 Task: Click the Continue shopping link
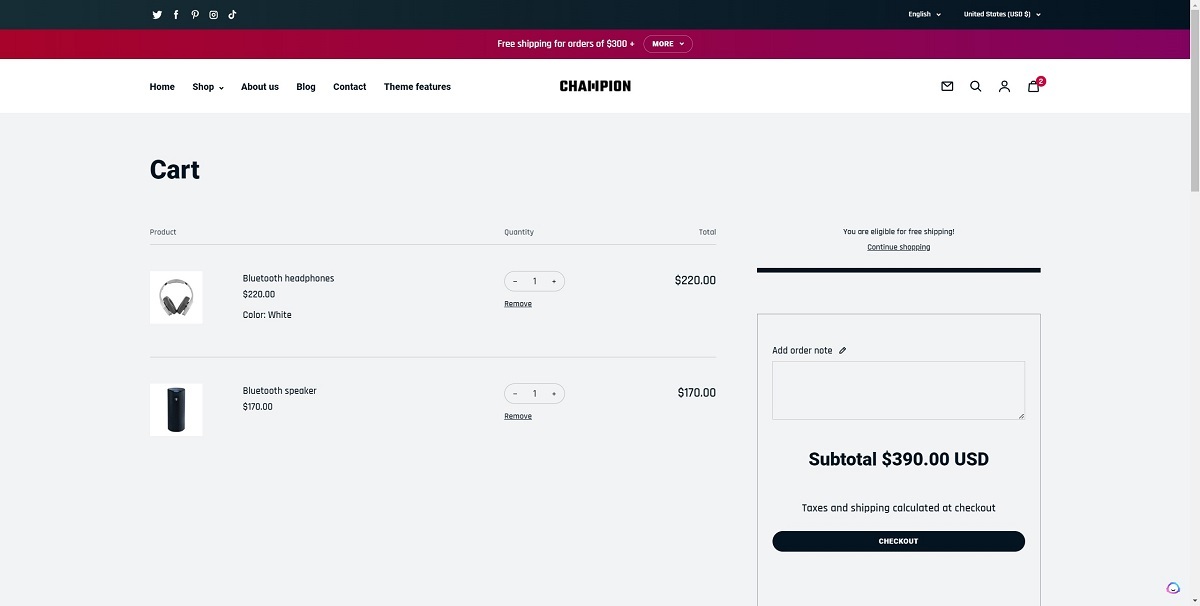pyautogui.click(x=897, y=247)
